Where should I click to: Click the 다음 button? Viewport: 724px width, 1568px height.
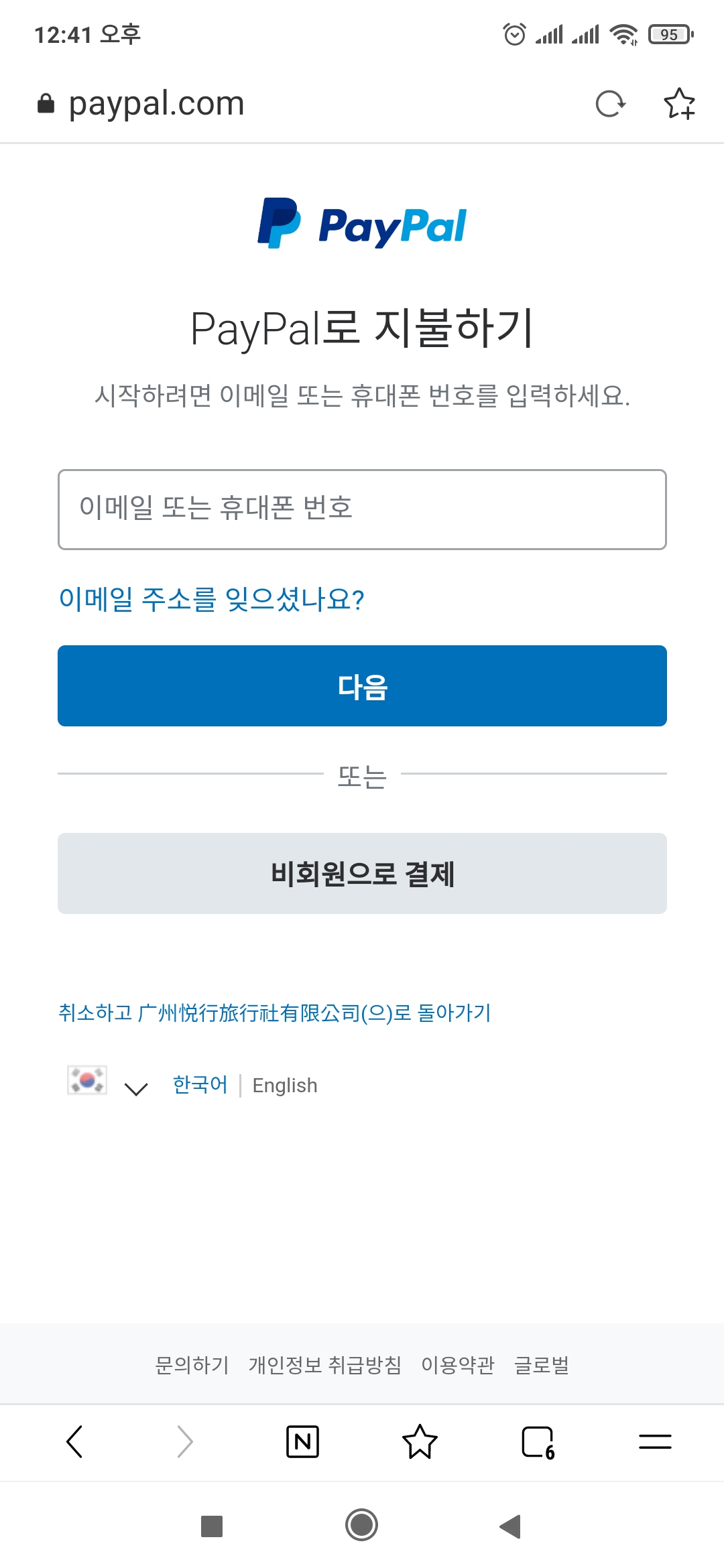362,685
